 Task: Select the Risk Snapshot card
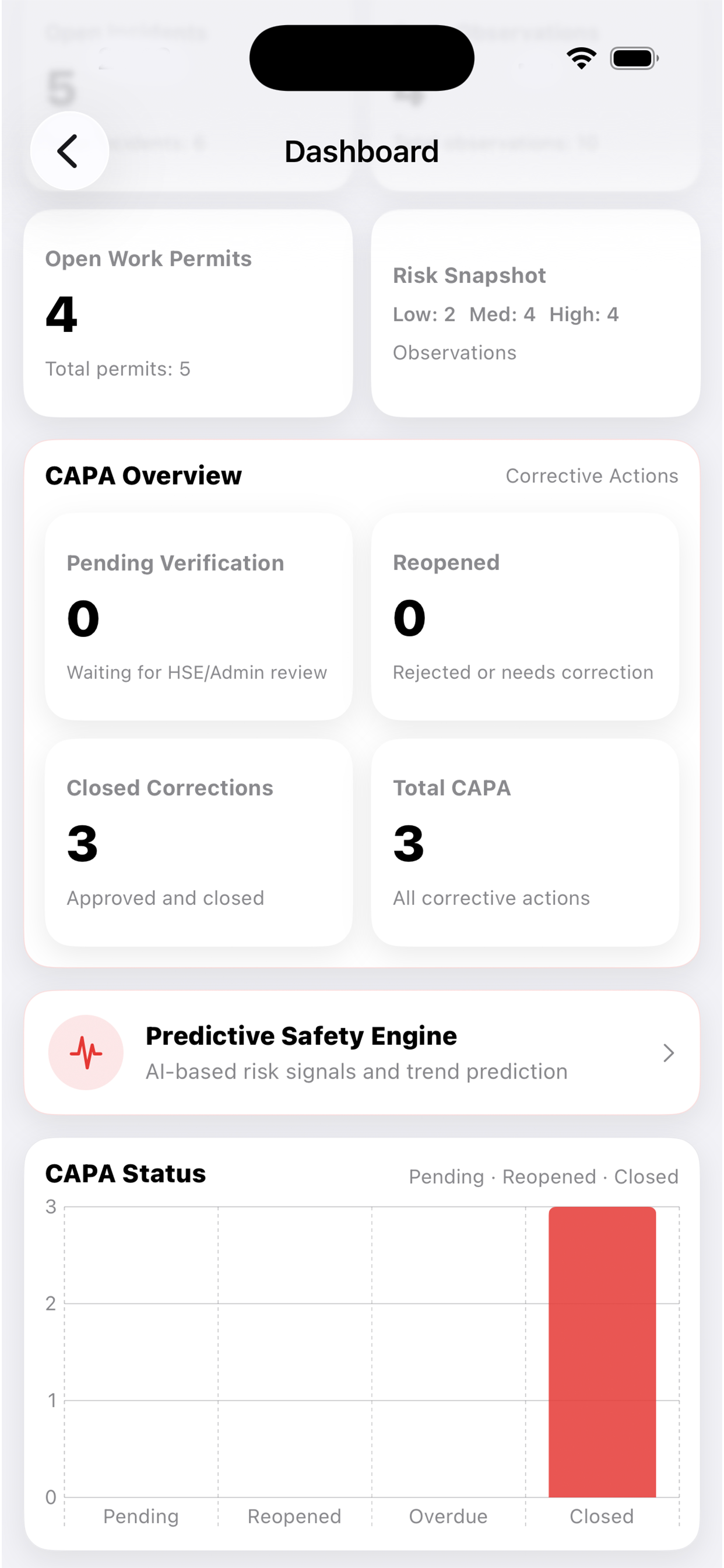click(535, 313)
